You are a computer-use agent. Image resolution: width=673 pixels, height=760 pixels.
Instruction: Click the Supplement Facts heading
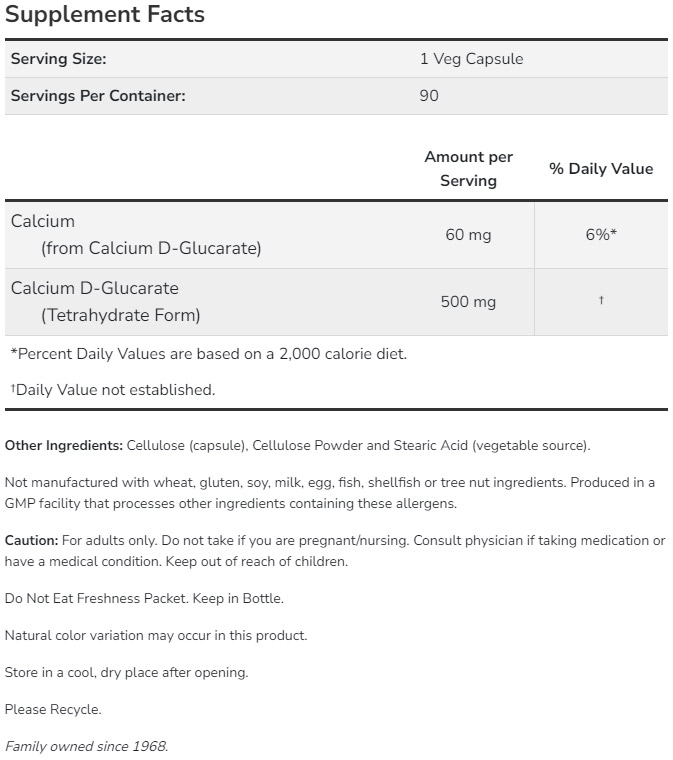[105, 15]
